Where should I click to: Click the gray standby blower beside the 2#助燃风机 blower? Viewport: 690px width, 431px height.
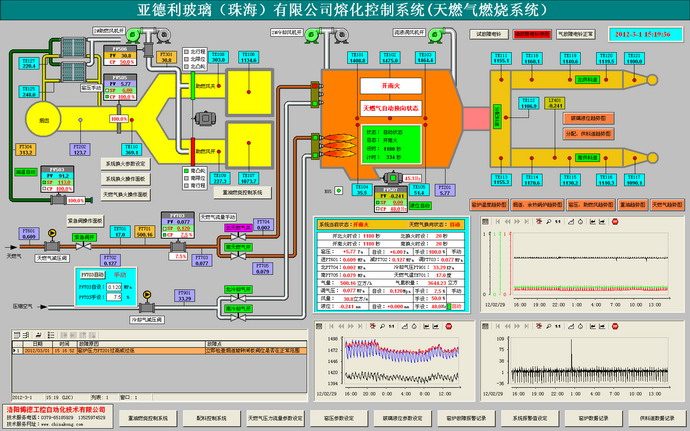pos(163,35)
